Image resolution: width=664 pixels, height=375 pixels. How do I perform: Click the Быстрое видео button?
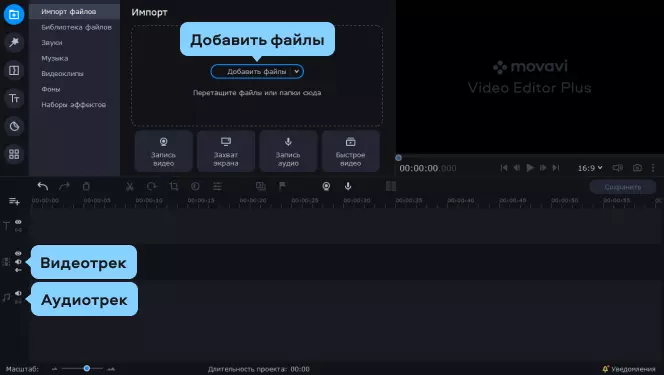(350, 151)
